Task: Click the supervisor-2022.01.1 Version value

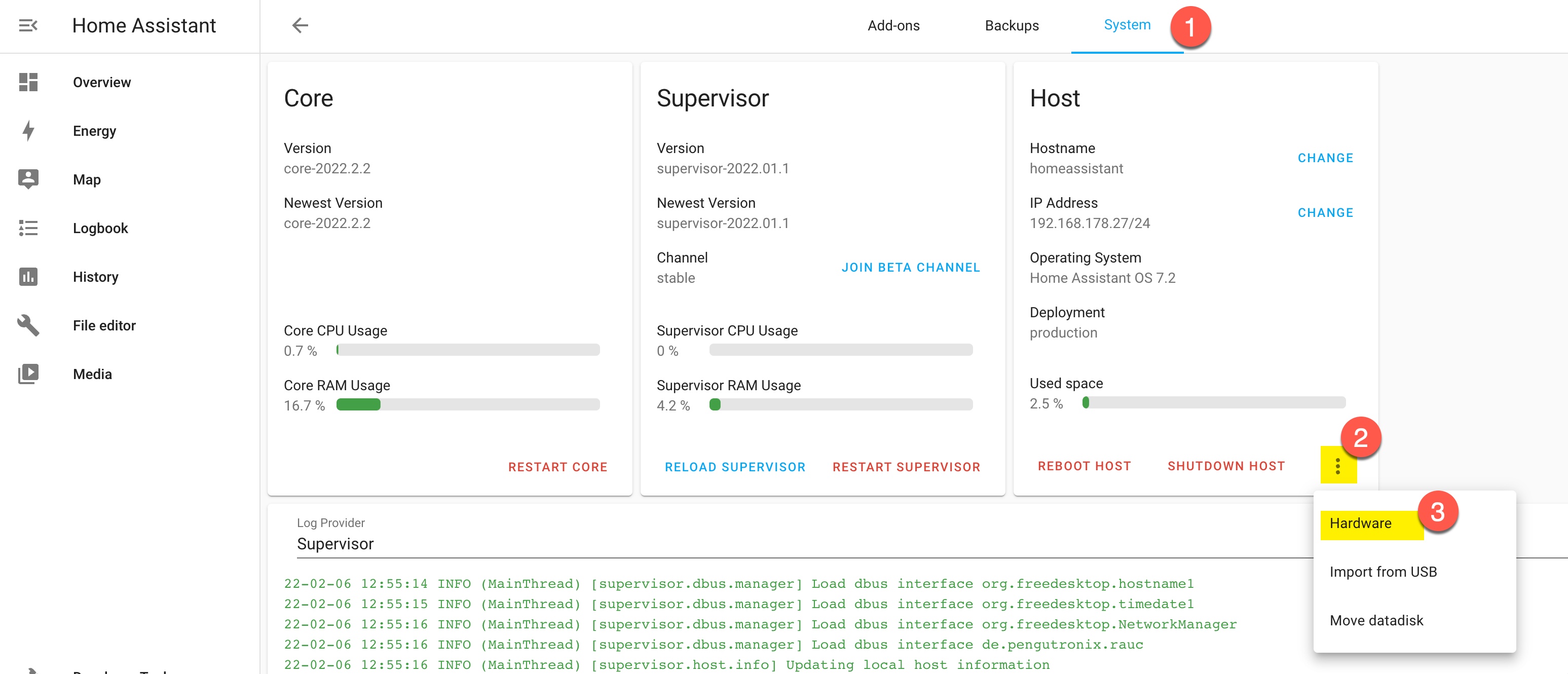Action: (x=723, y=169)
